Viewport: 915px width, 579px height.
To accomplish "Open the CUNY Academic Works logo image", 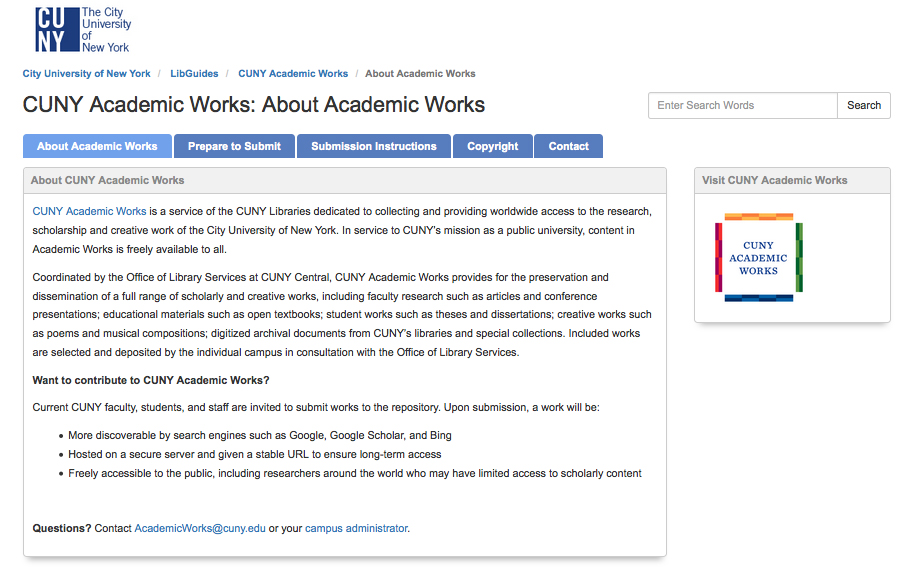I will coord(759,257).
